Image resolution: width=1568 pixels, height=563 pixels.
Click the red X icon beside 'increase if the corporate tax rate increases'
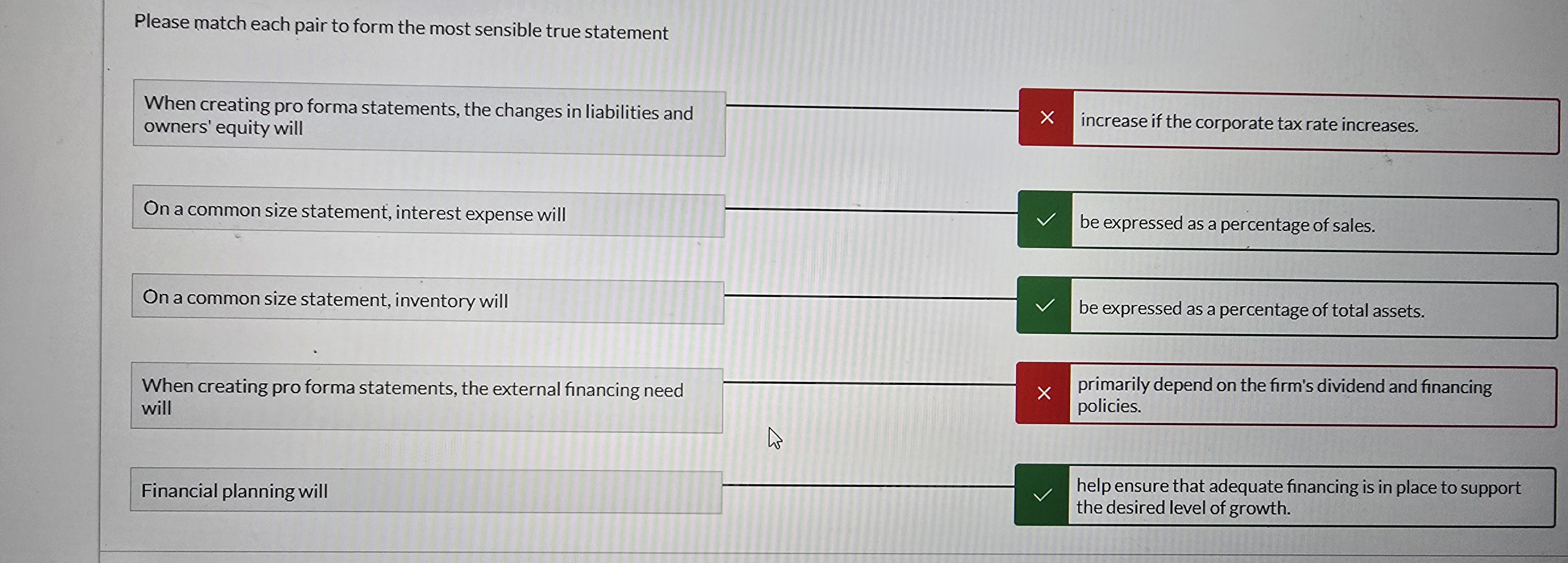coord(1046,119)
